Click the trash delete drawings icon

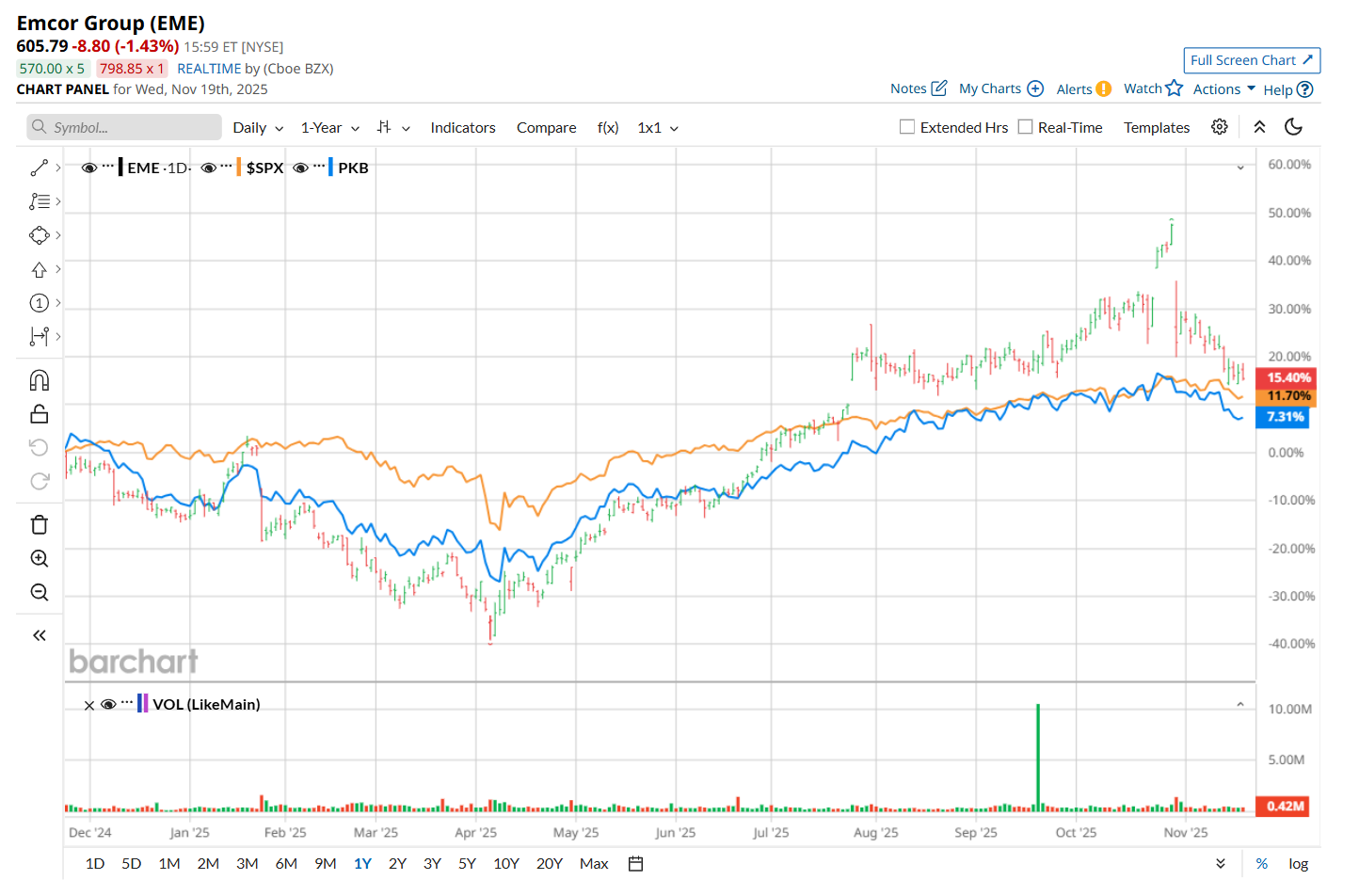40,524
